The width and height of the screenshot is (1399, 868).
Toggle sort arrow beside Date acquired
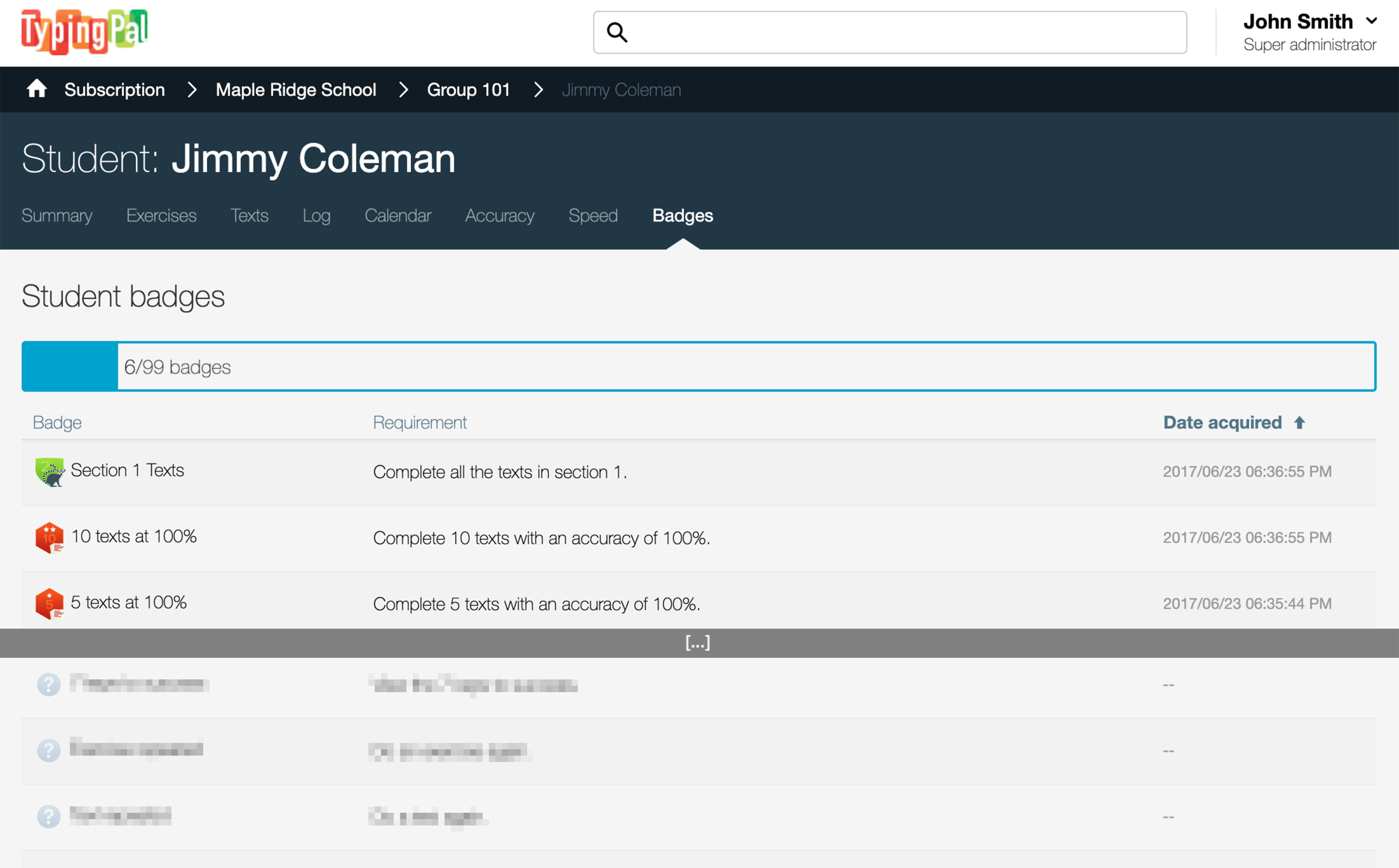pyautogui.click(x=1299, y=423)
